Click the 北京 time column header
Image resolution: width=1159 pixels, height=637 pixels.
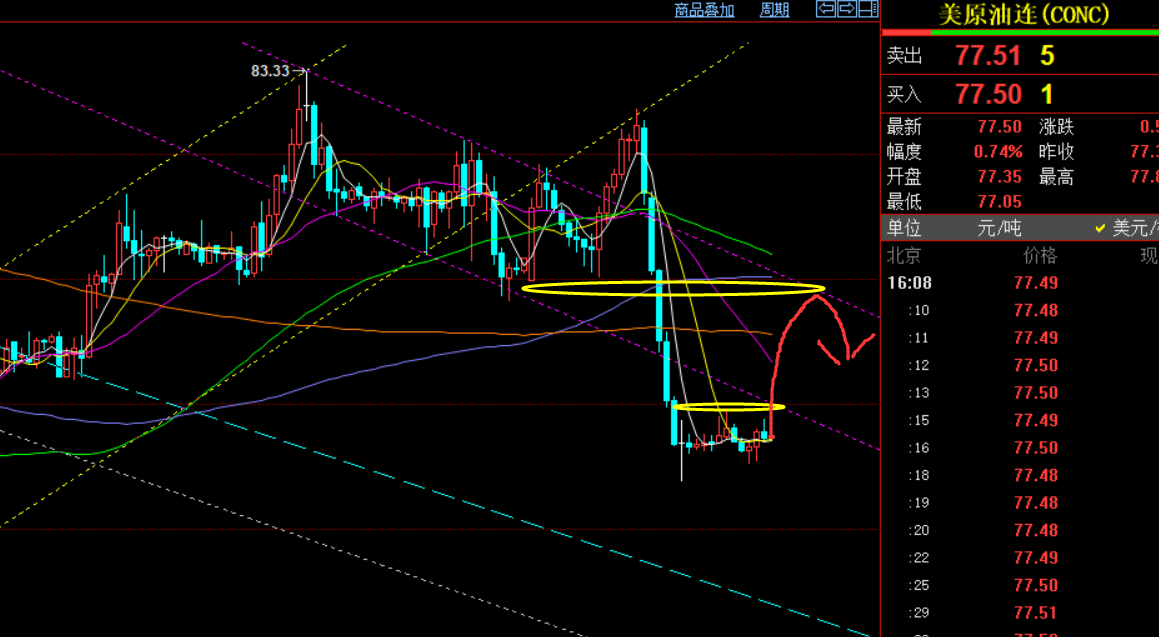pos(905,256)
